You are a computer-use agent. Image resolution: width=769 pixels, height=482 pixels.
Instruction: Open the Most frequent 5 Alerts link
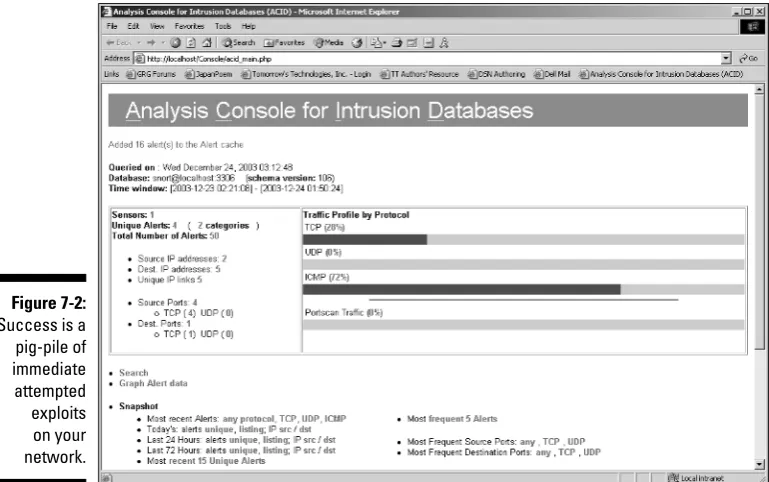(452, 419)
